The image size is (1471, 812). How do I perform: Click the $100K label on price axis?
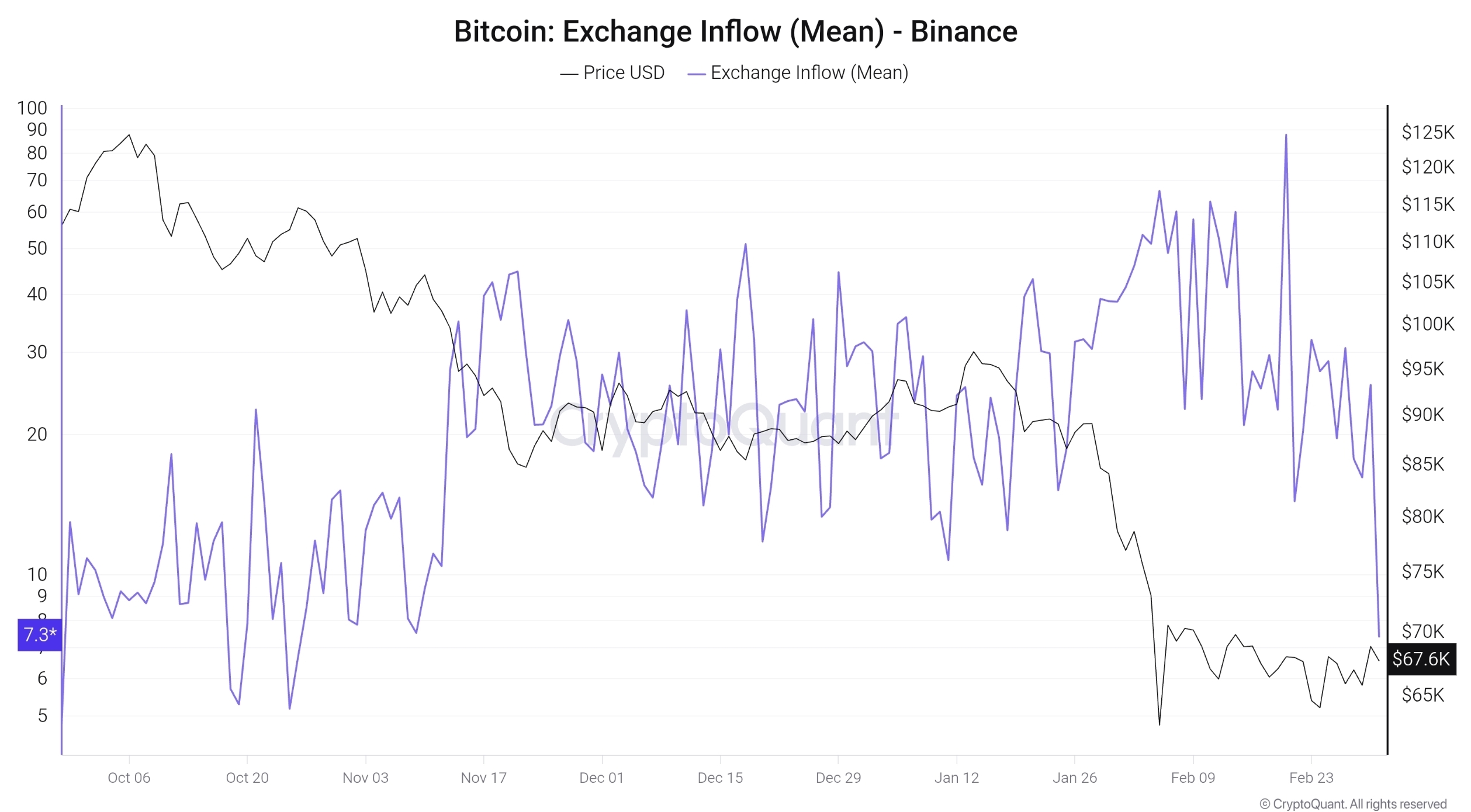point(1427,324)
